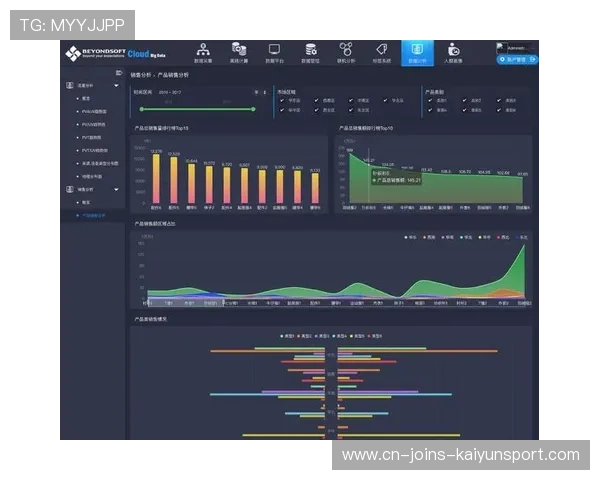Open the data management icon in top navigation
Screen dimensions: 600x480
pos(310,52)
